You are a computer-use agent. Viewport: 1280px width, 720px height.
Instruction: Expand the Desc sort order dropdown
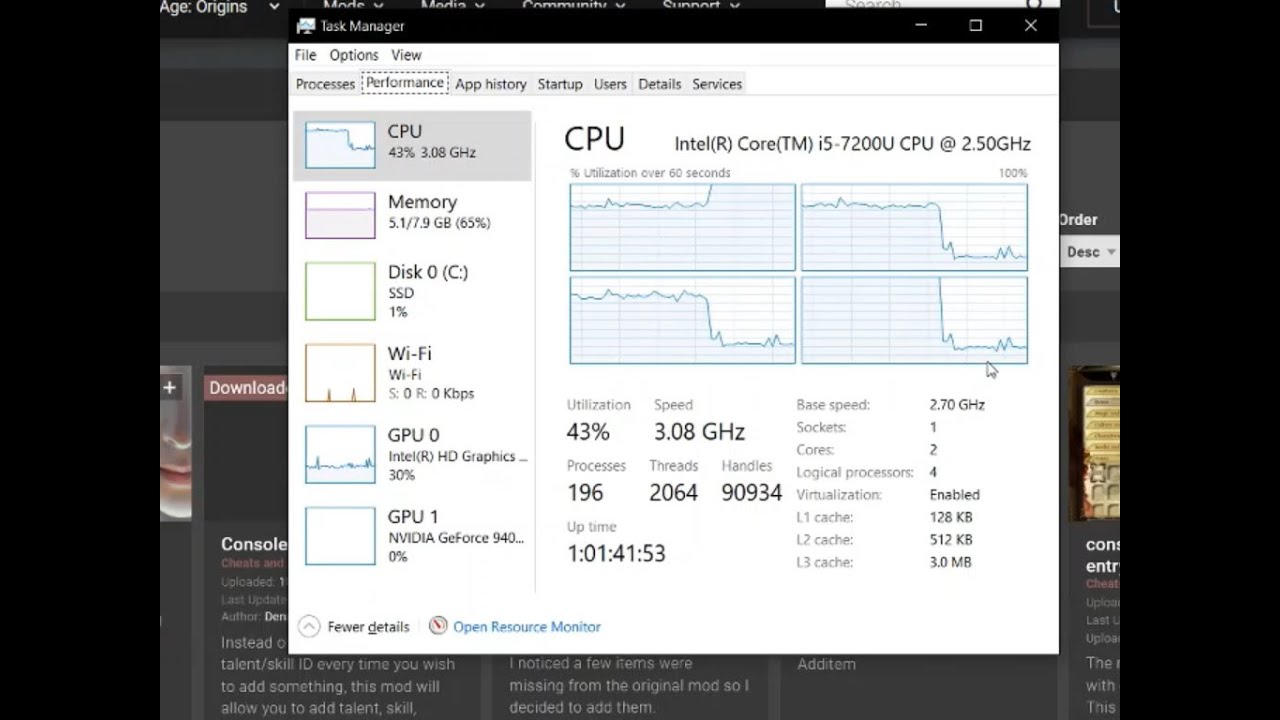point(1089,252)
